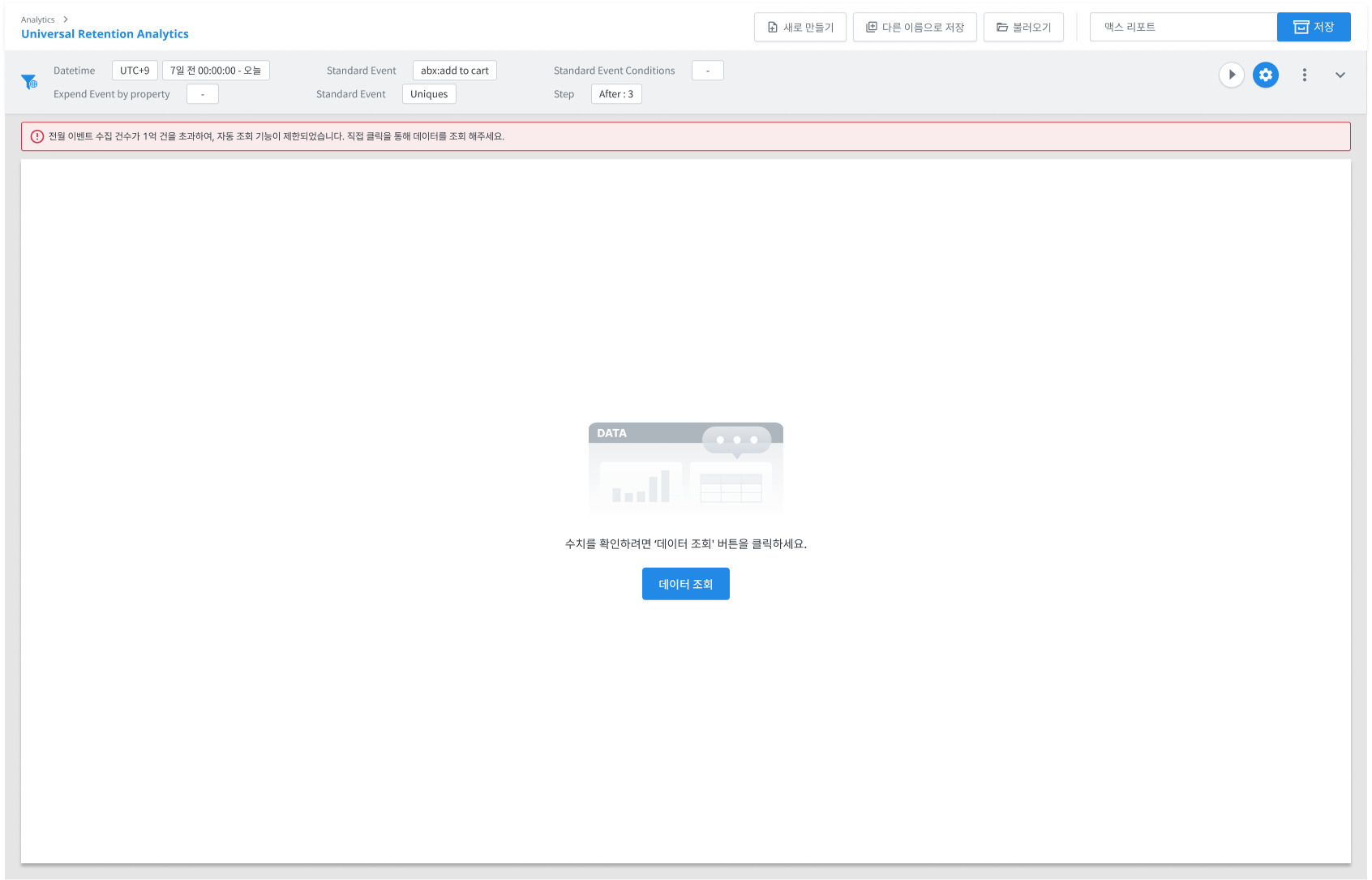
Task: Click the global filter funnel icon
Action: (29, 82)
